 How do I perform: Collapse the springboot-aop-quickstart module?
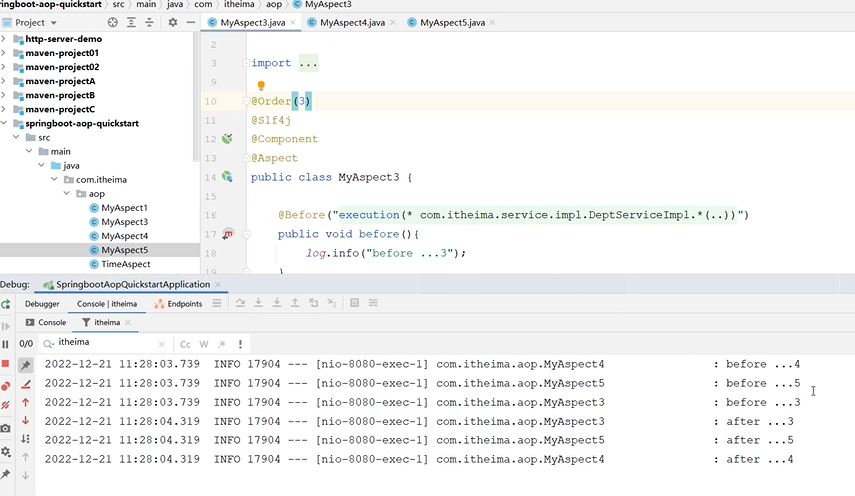tap(5, 123)
